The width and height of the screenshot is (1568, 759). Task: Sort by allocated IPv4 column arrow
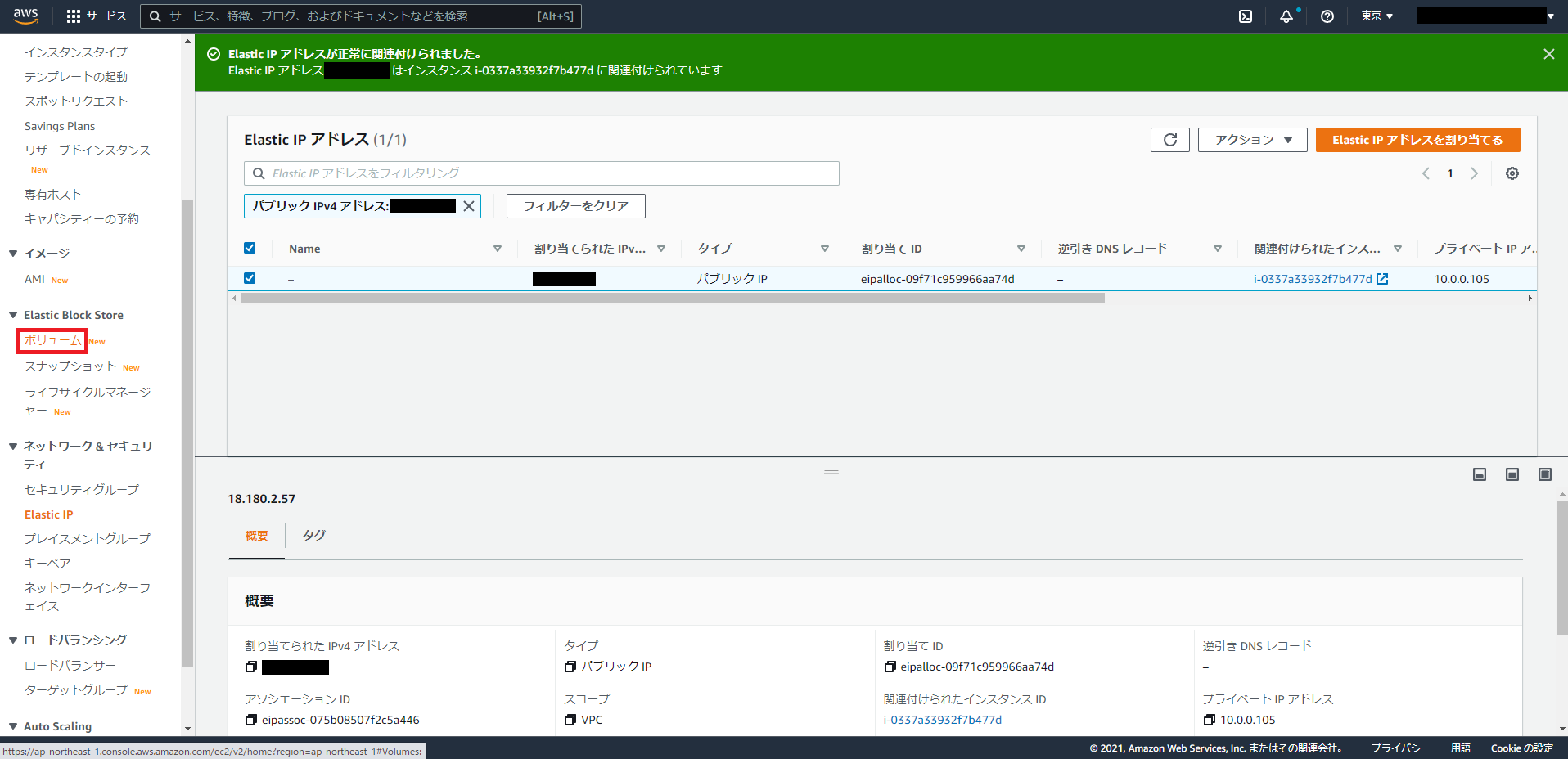tap(661, 249)
